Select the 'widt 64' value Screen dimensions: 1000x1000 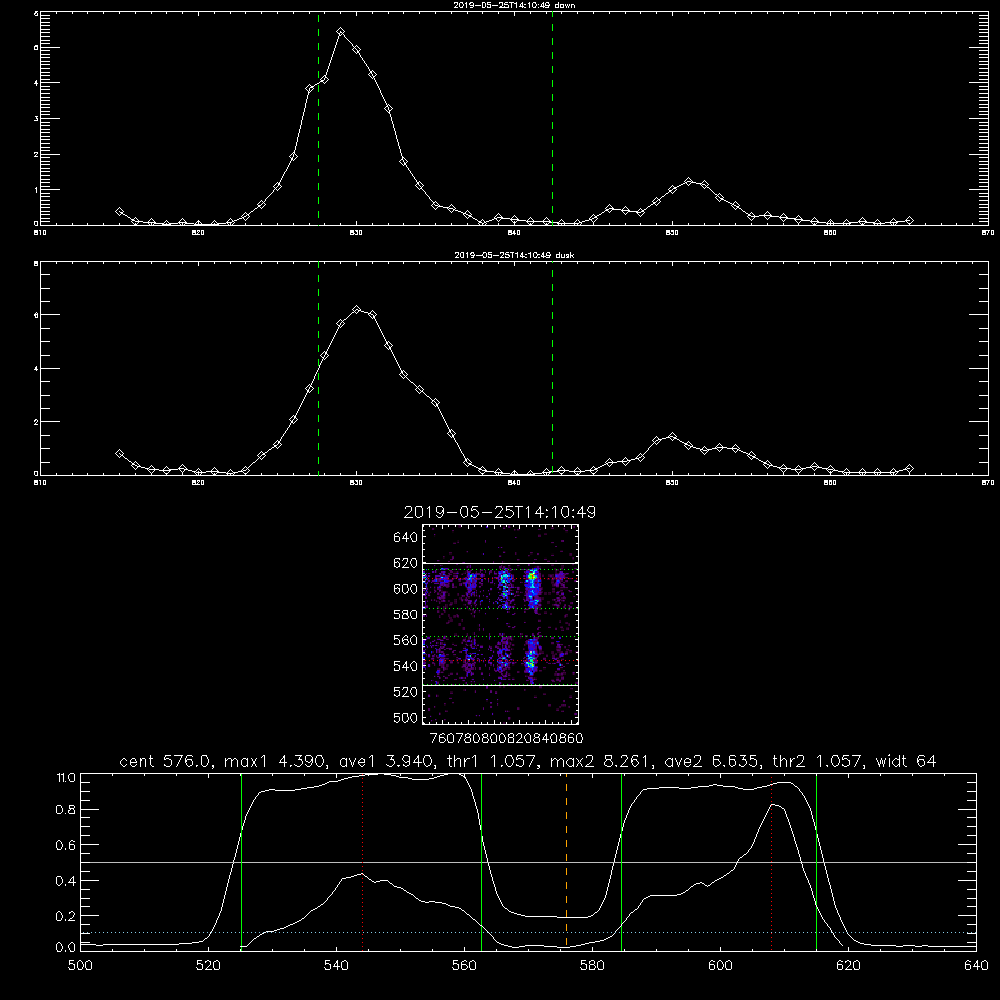click(906, 761)
